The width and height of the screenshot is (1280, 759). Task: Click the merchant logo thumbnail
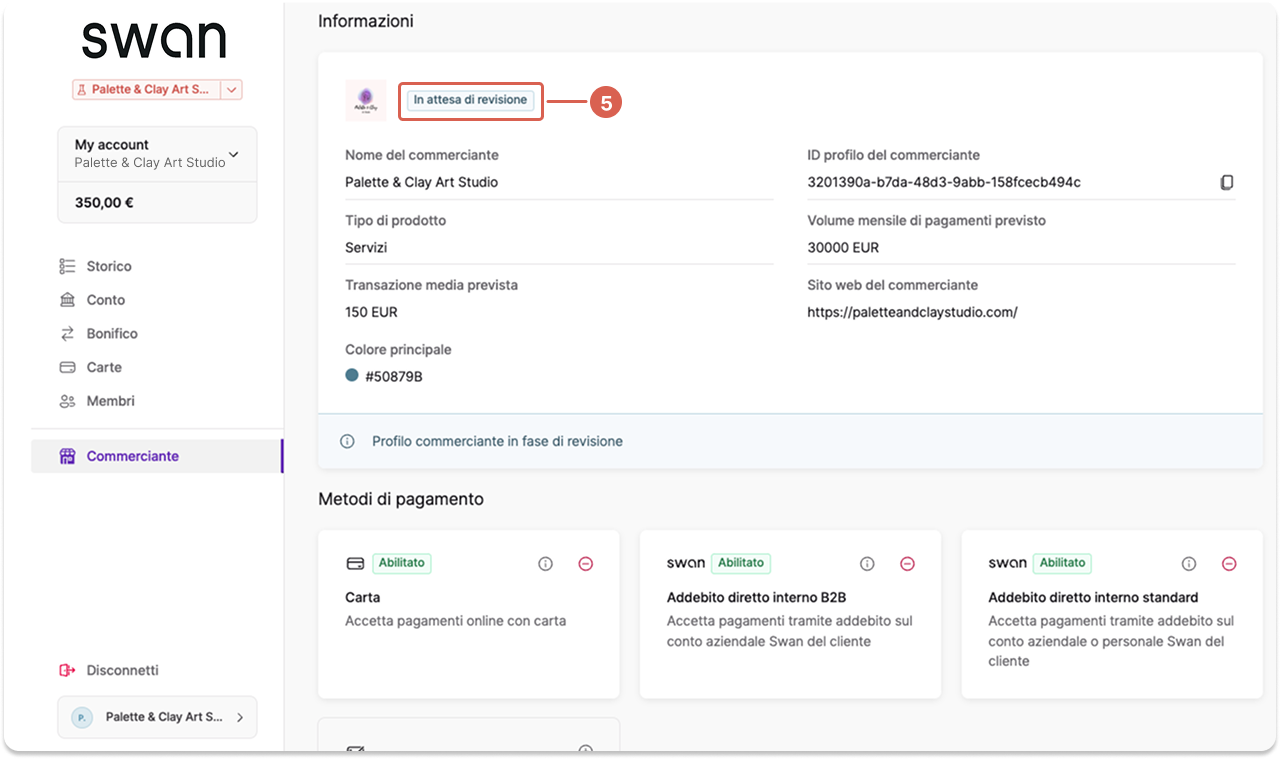pyautogui.click(x=366, y=100)
